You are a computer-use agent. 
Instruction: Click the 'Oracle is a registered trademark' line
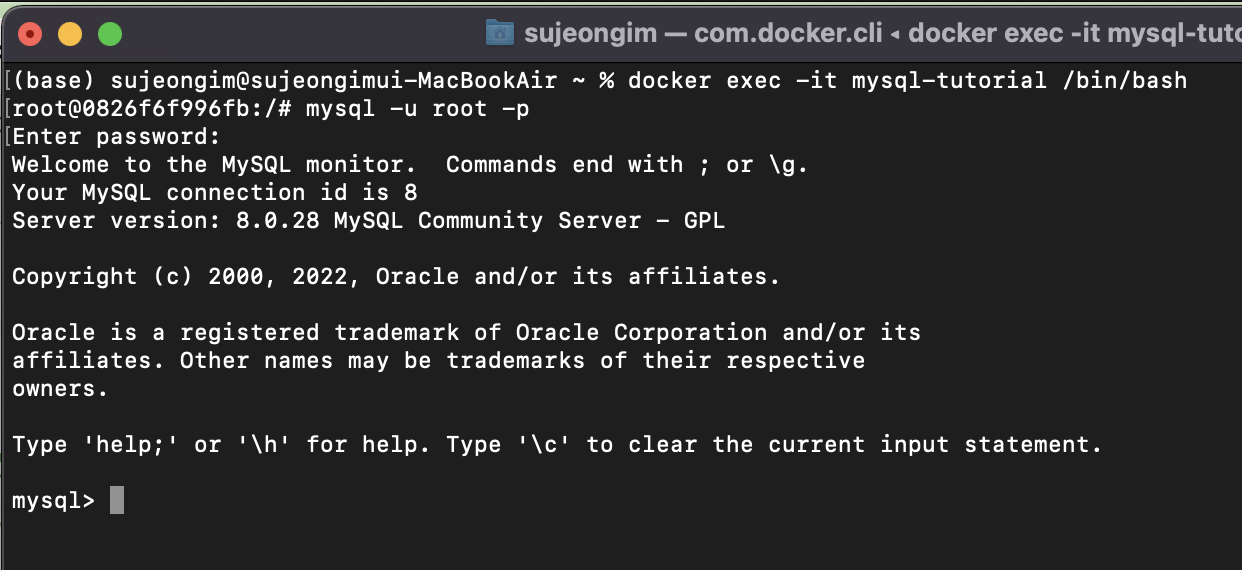click(x=466, y=332)
